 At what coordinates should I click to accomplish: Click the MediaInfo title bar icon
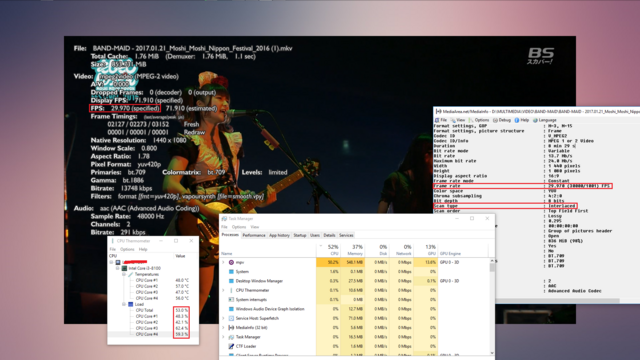click(x=438, y=111)
